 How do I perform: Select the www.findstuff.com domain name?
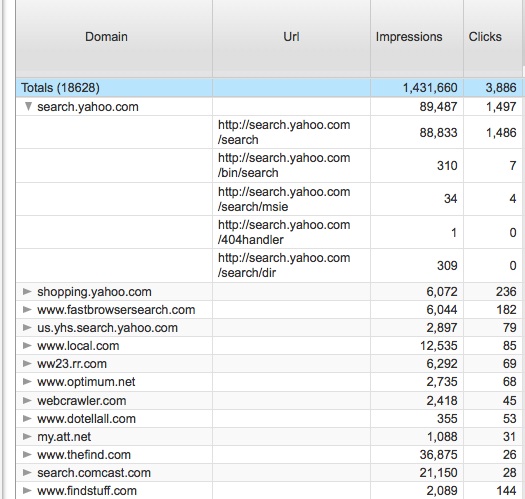coord(87,491)
